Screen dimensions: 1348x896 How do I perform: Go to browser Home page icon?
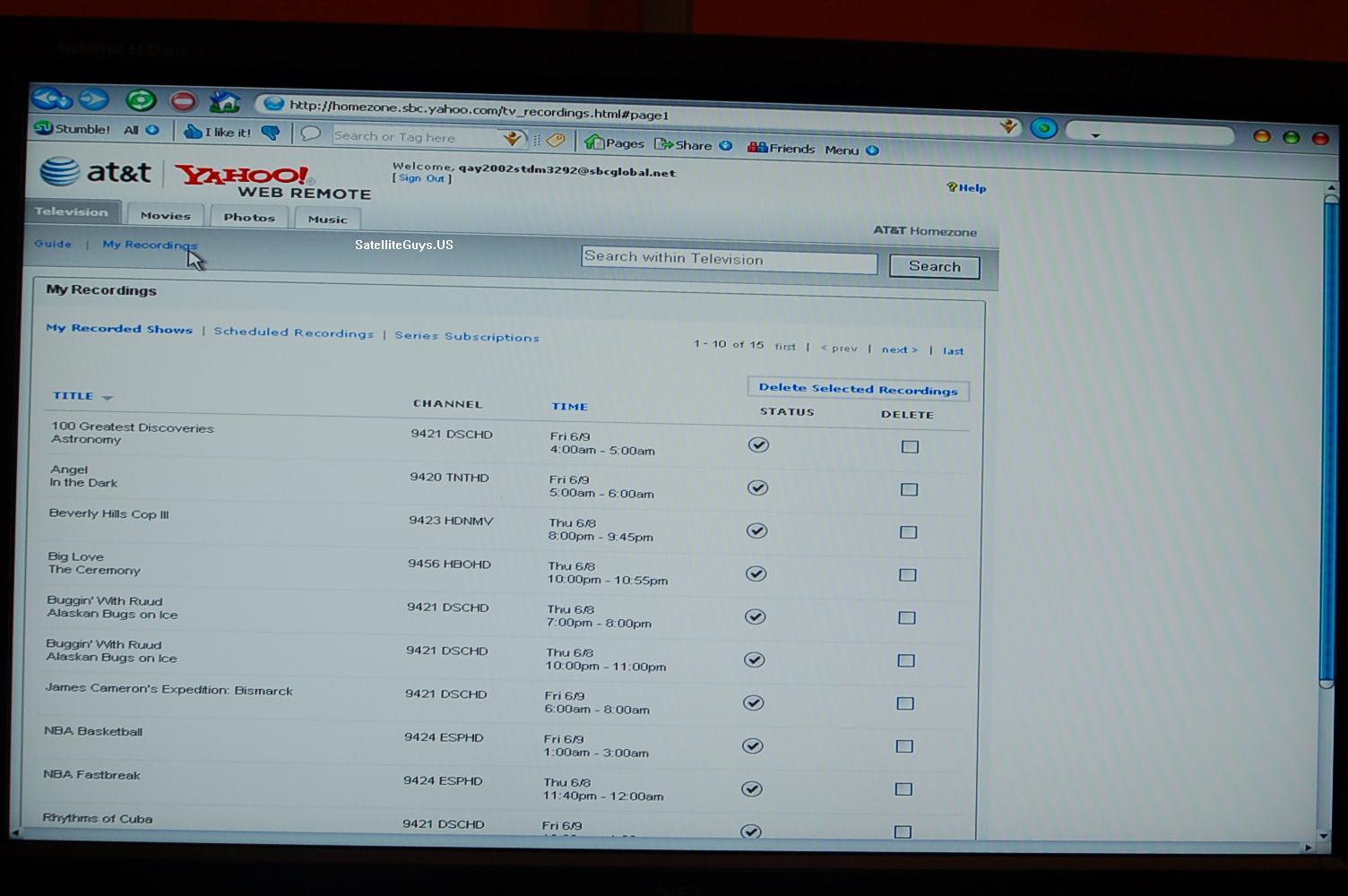tap(224, 101)
